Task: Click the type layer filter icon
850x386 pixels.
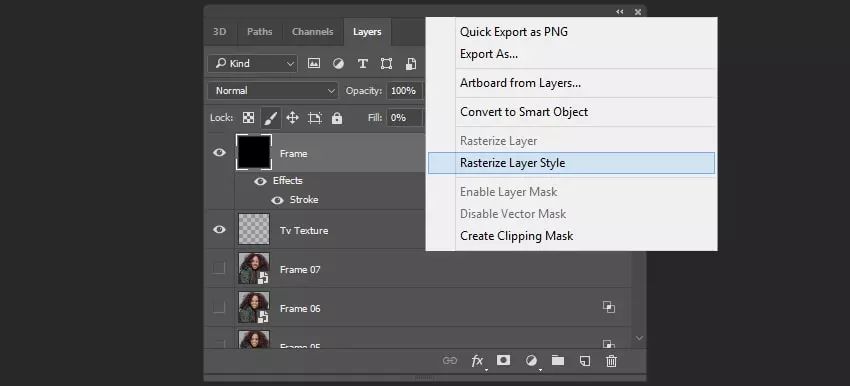Action: pyautogui.click(x=363, y=63)
